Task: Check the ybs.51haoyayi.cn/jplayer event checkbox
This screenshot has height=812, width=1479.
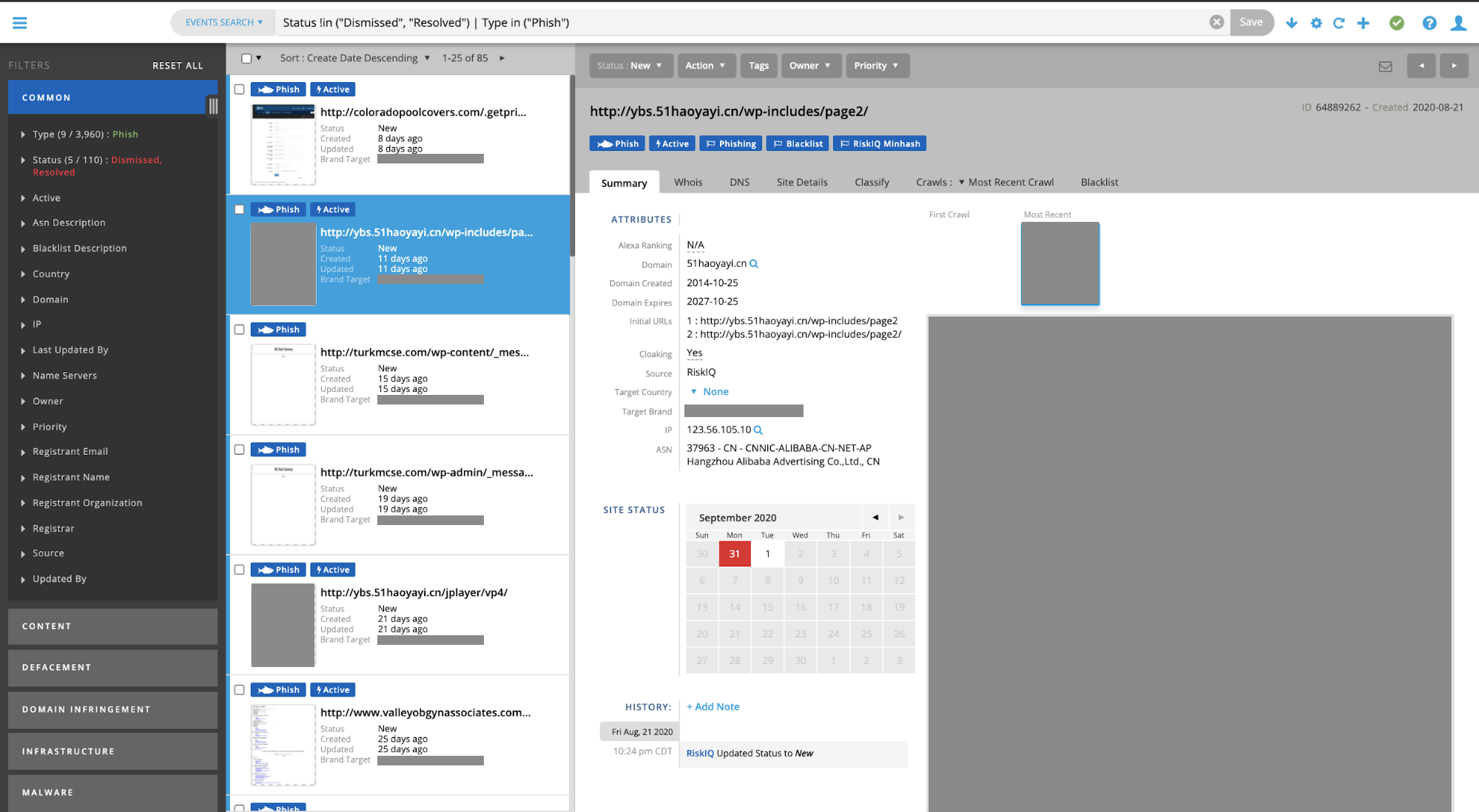Action: [x=239, y=569]
